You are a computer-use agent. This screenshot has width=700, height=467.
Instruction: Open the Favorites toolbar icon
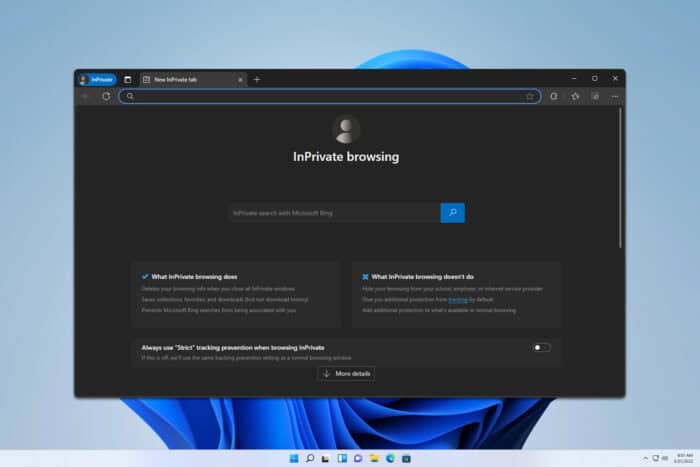point(576,96)
